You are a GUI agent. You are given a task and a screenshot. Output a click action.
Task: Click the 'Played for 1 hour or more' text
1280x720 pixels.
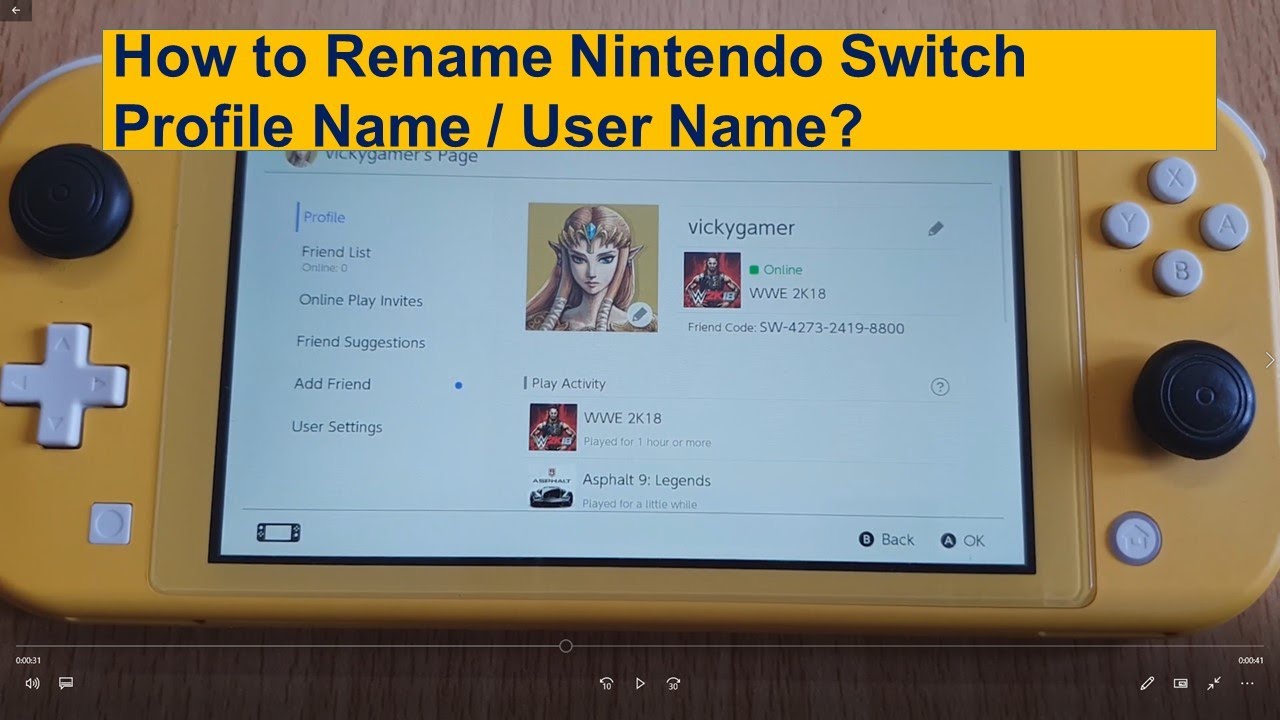tap(647, 442)
